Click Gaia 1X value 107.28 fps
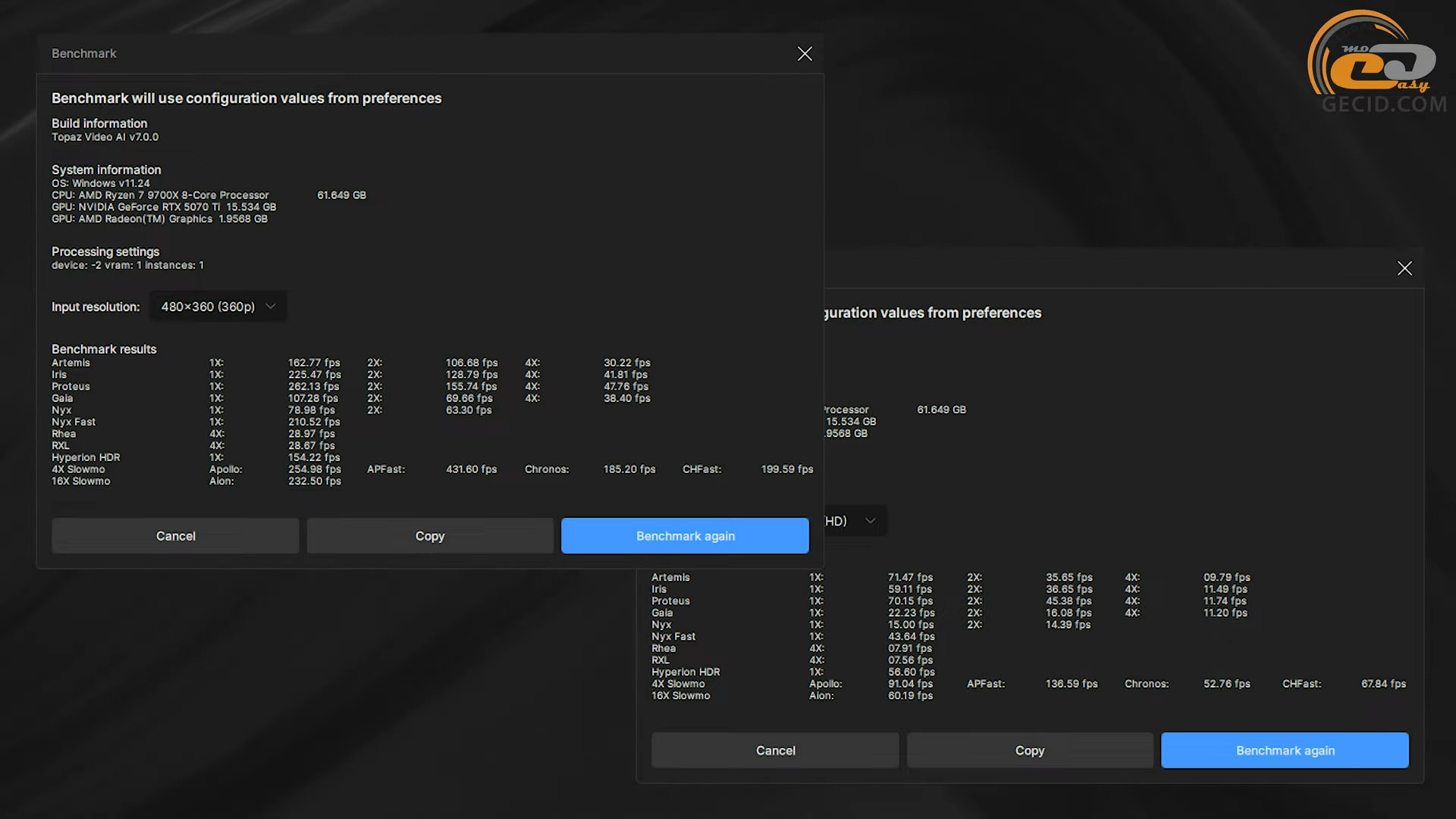Screen dimensions: 1456x819 click(313, 398)
